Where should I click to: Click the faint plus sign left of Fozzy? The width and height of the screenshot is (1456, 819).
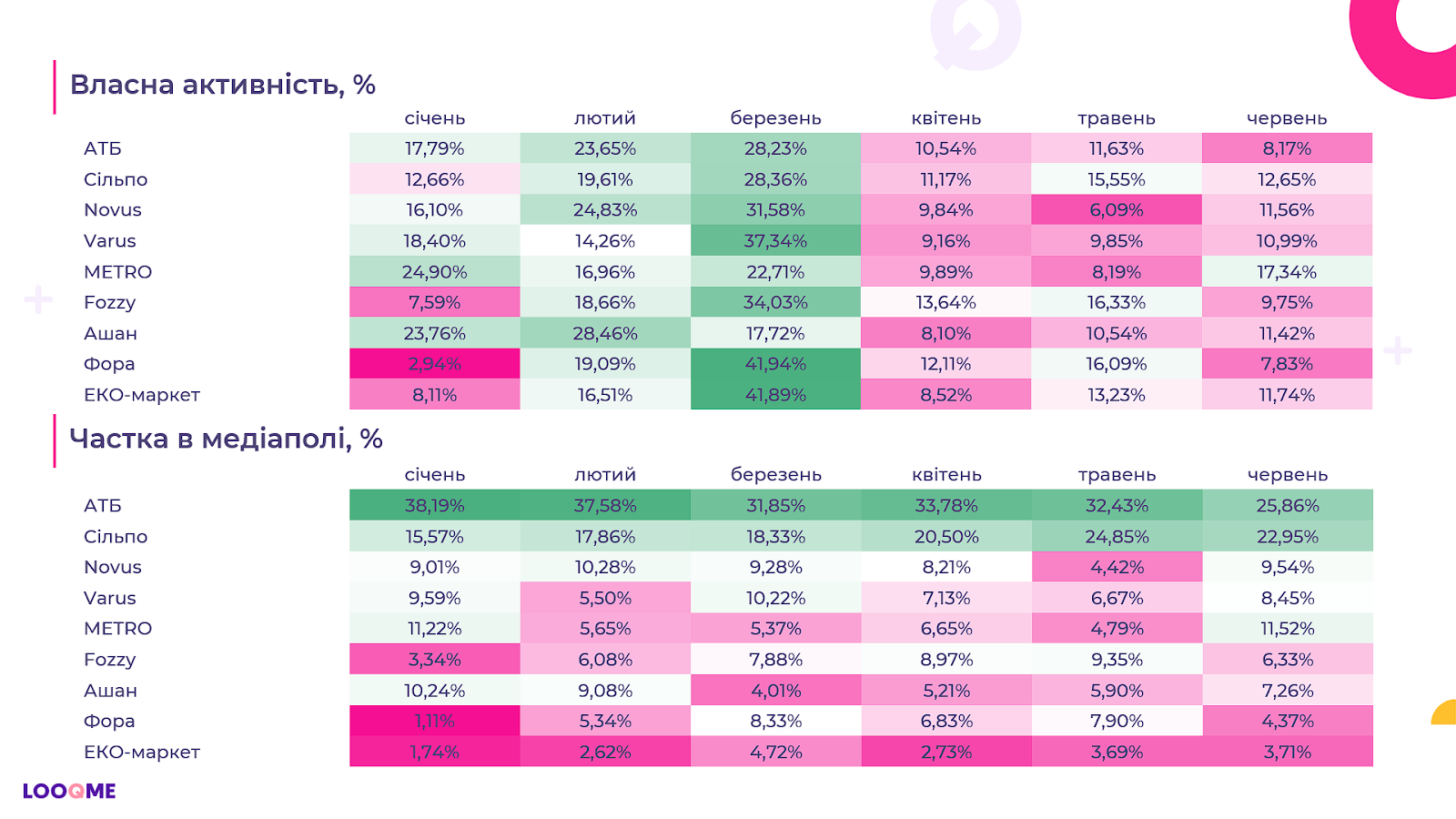pyautogui.click(x=38, y=299)
